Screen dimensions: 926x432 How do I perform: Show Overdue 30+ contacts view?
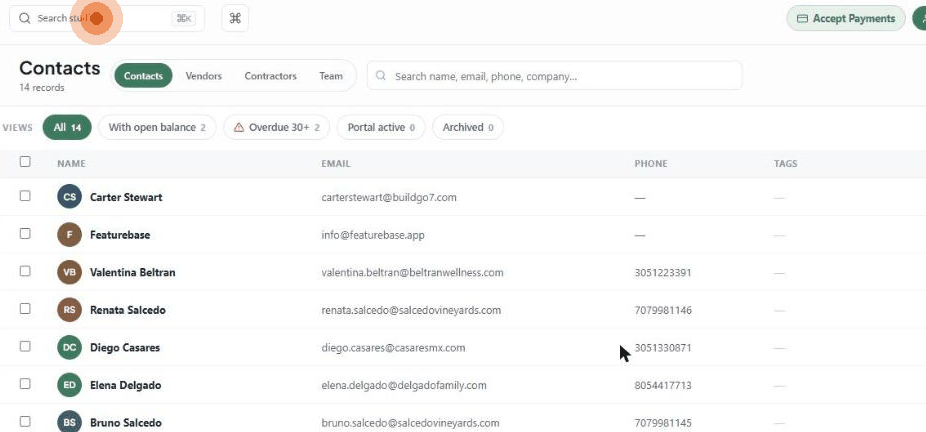coord(276,127)
